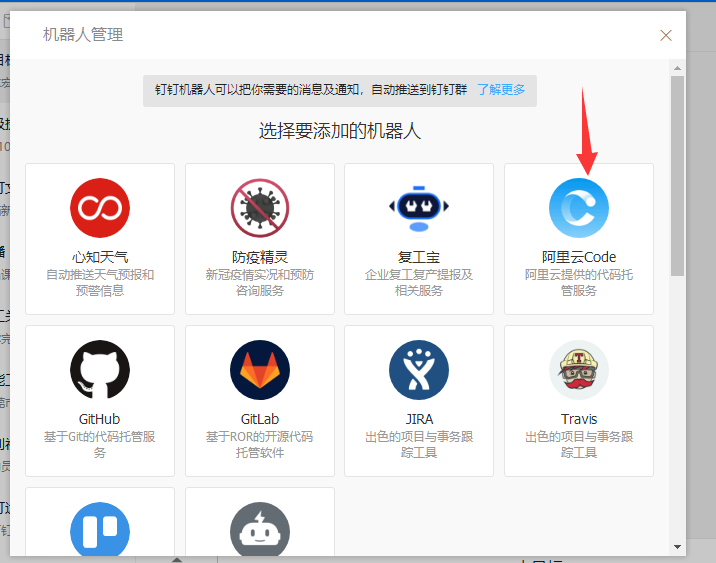Close the 机器人管理 dialog
The width and height of the screenshot is (716, 563).
tap(666, 35)
